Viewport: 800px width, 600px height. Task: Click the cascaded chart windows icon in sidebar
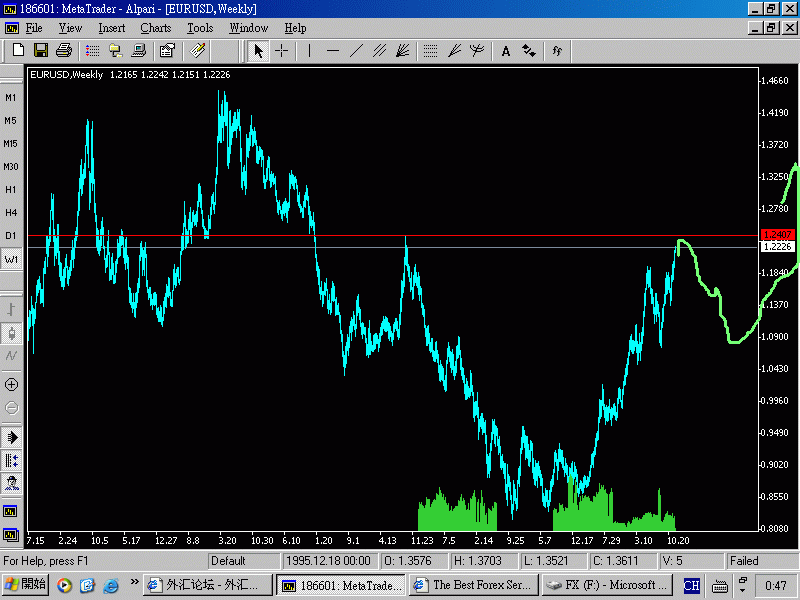pos(11,535)
